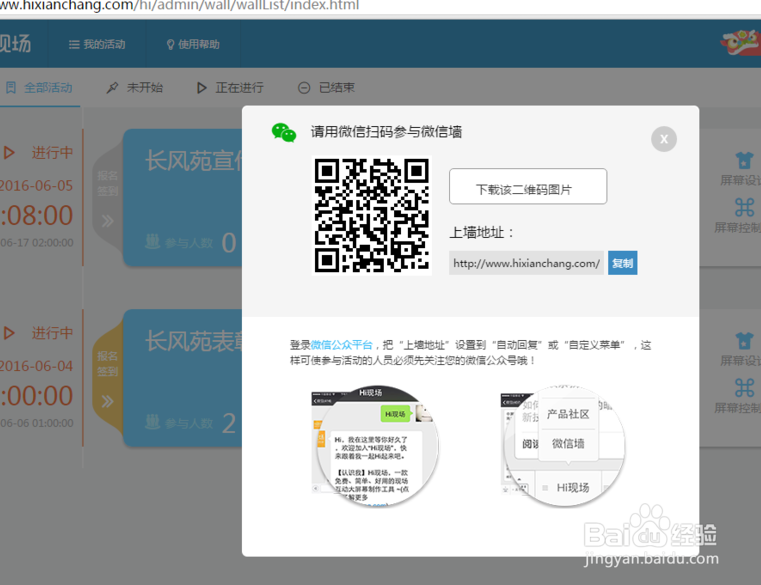Select the hixianchang URL address field
This screenshot has height=585, width=761.
click(x=526, y=263)
